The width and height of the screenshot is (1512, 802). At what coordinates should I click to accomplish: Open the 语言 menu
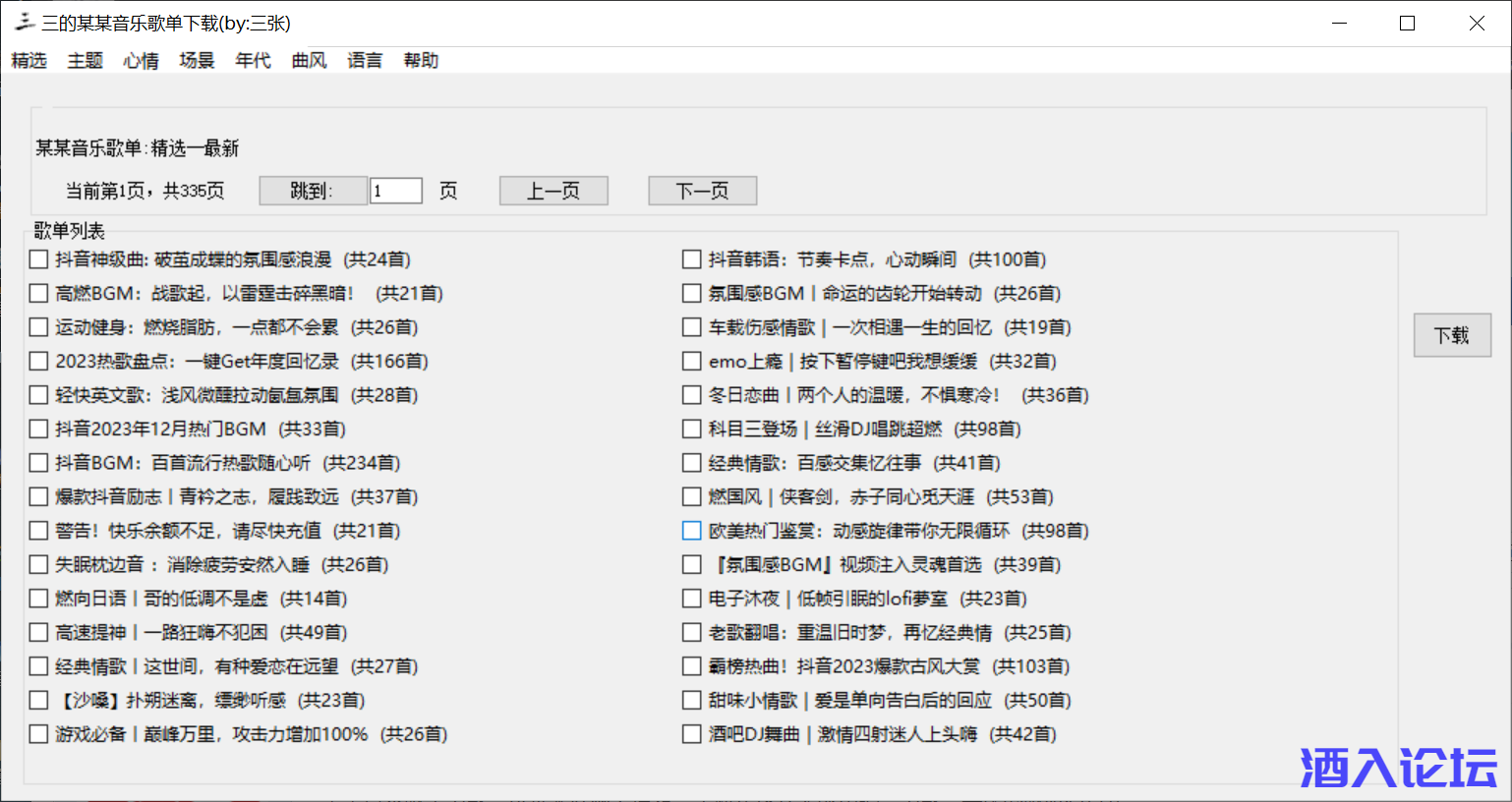(365, 61)
